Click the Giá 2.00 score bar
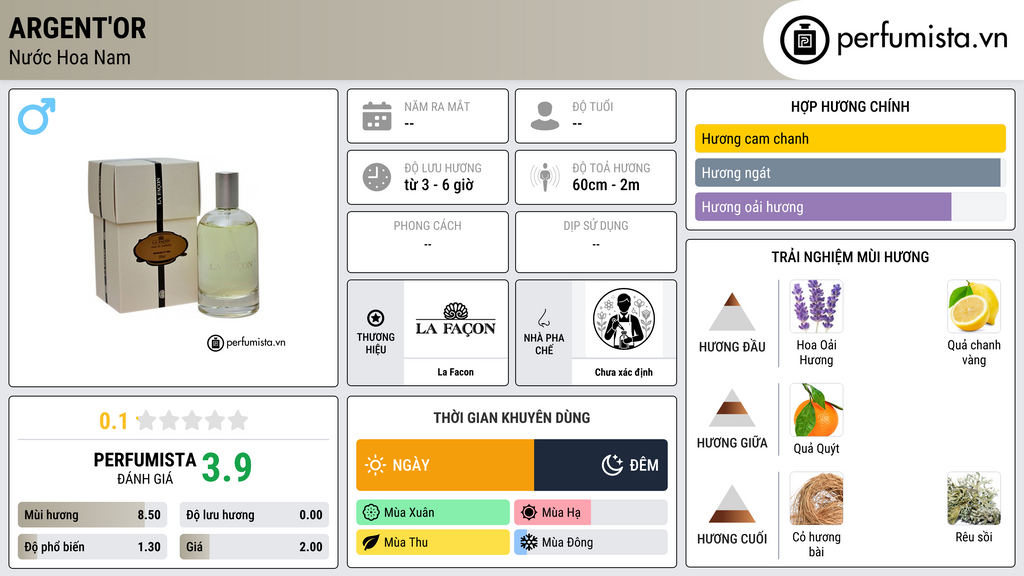 tap(254, 547)
